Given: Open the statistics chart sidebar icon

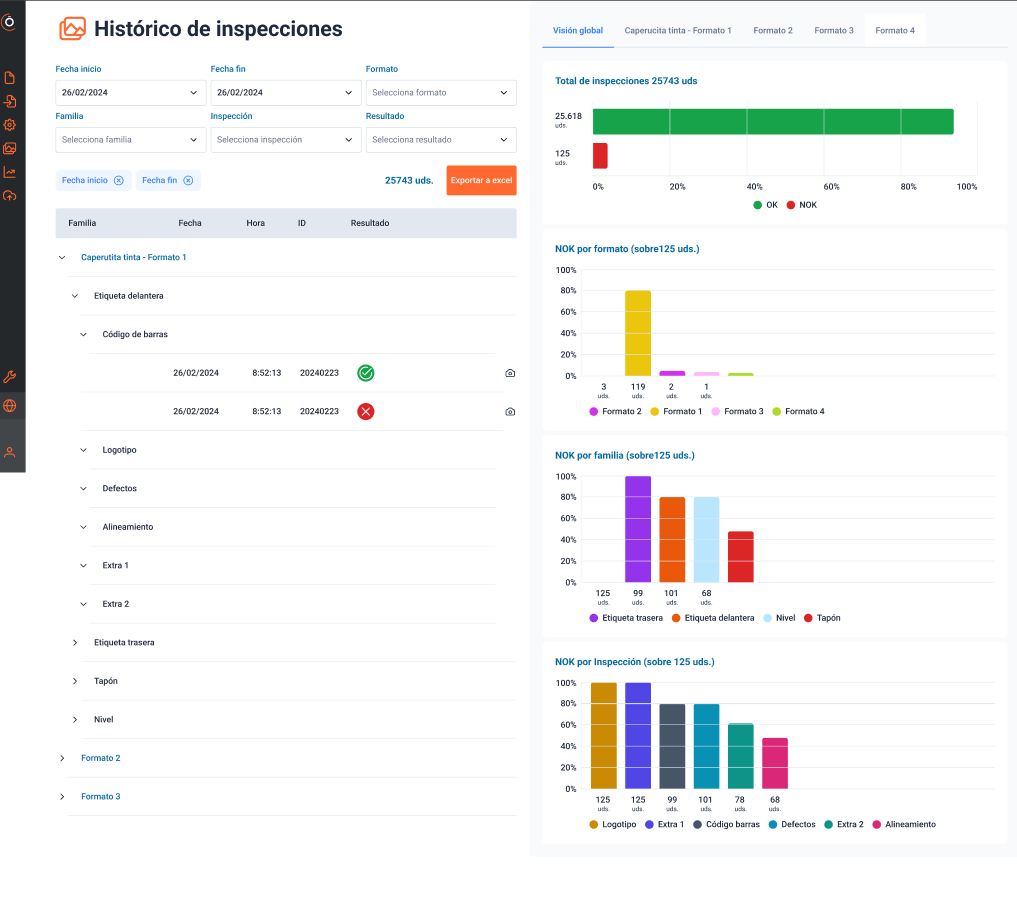Looking at the screenshot, I should tap(10, 172).
